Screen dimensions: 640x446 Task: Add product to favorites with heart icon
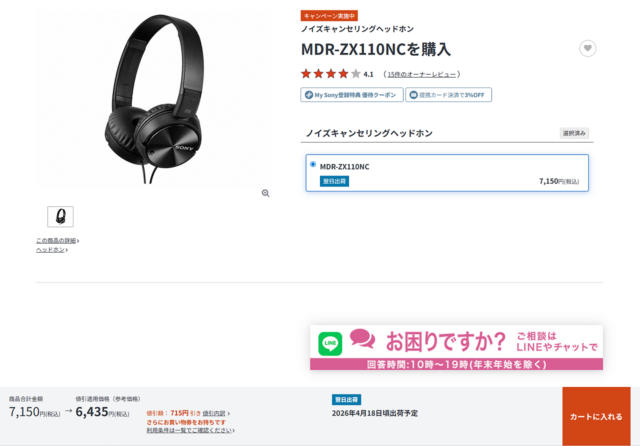(587, 49)
